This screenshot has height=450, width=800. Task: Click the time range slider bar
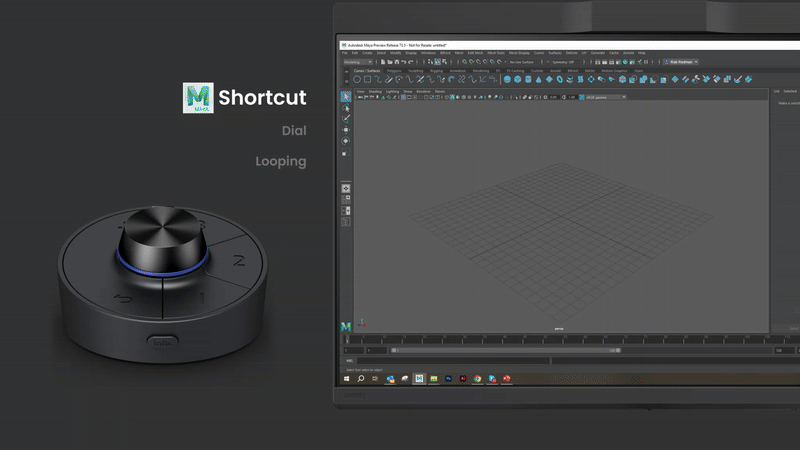coord(503,351)
